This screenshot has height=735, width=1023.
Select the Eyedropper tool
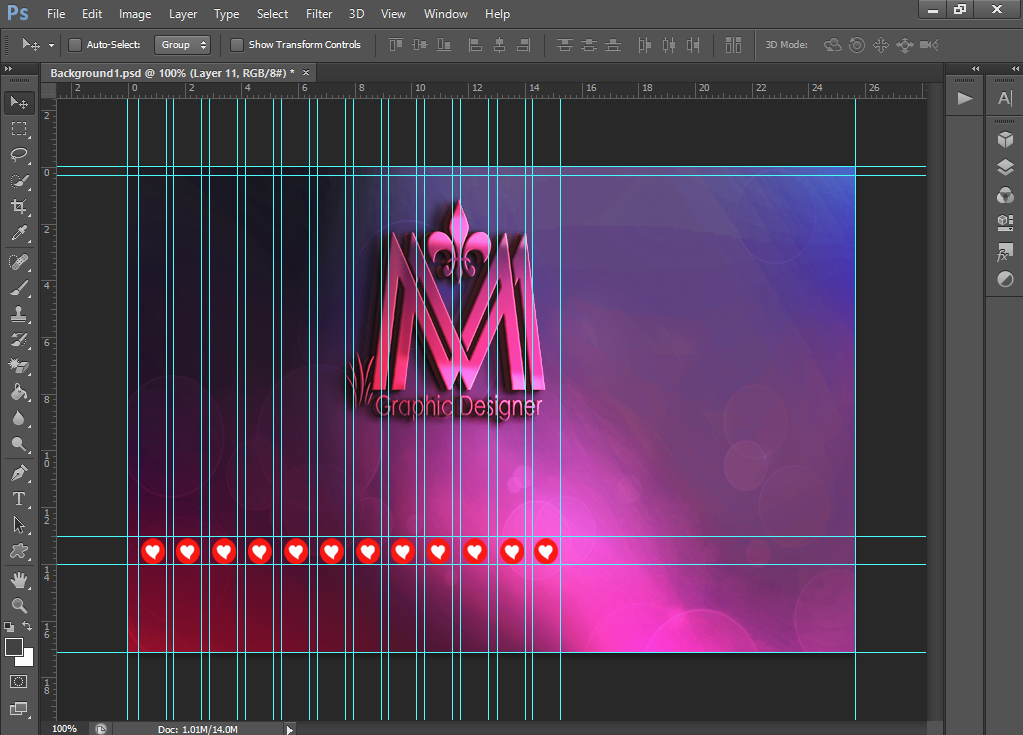point(19,233)
